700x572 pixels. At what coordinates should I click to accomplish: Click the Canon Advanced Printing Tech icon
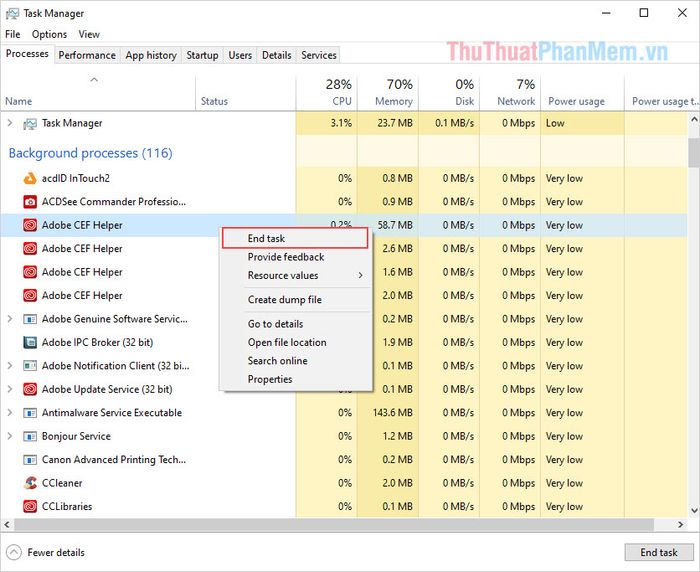30,460
